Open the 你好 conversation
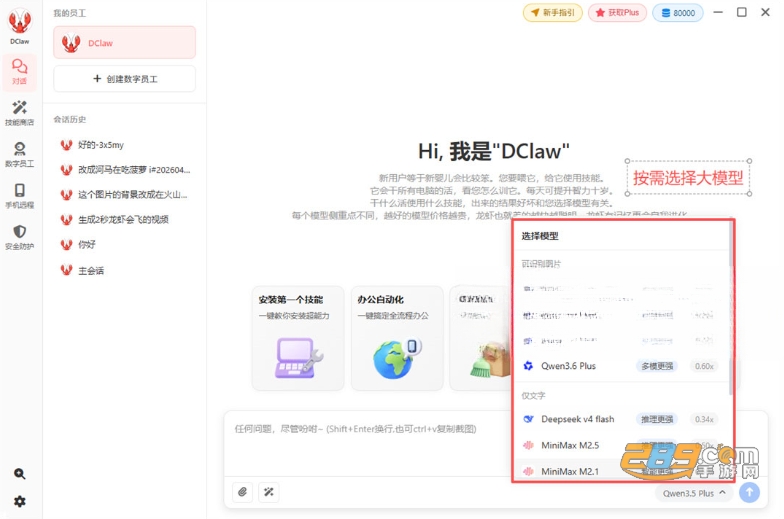784x519 pixels. pos(124,244)
